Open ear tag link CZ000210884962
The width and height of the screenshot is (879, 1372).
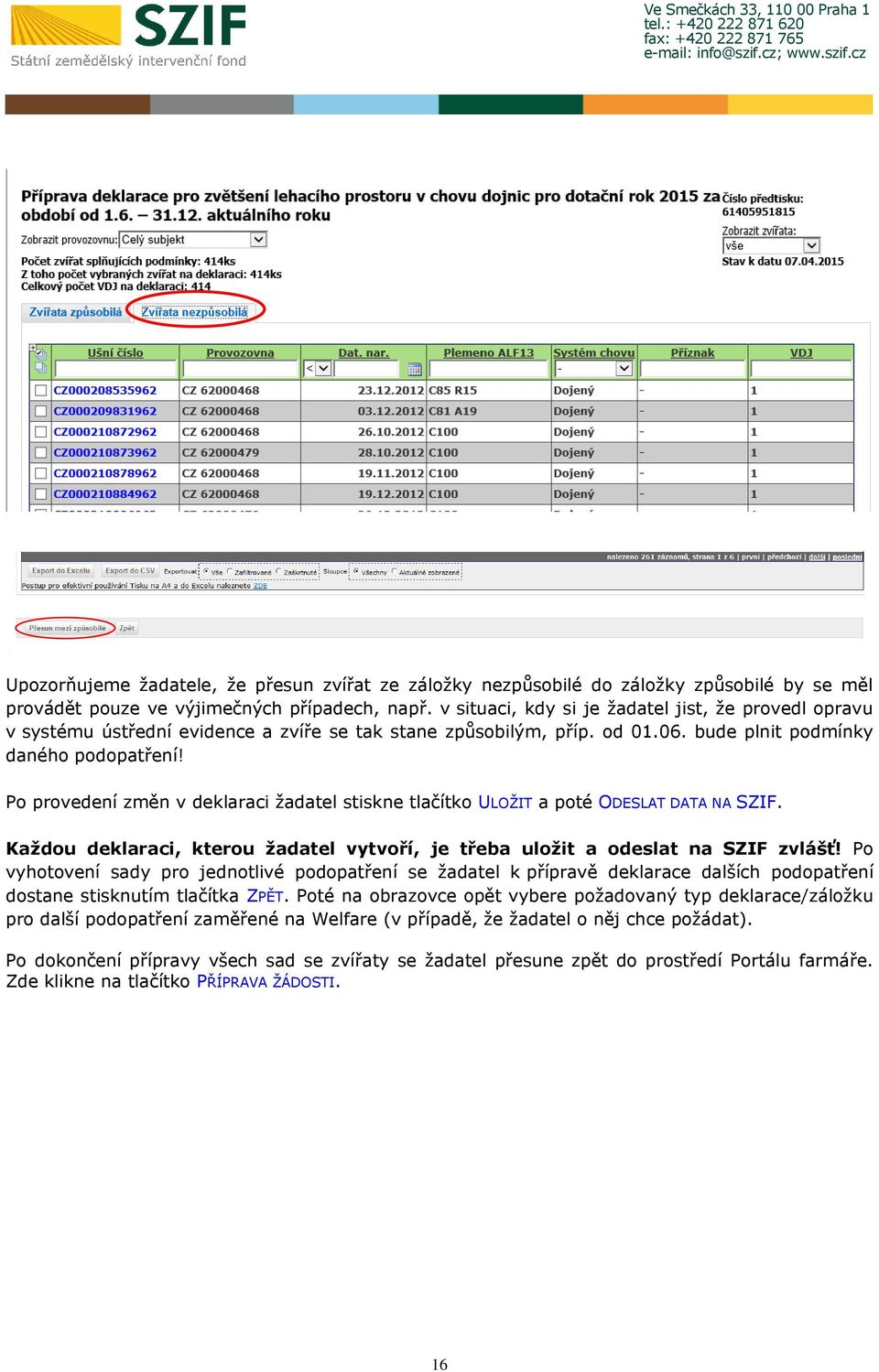105,494
